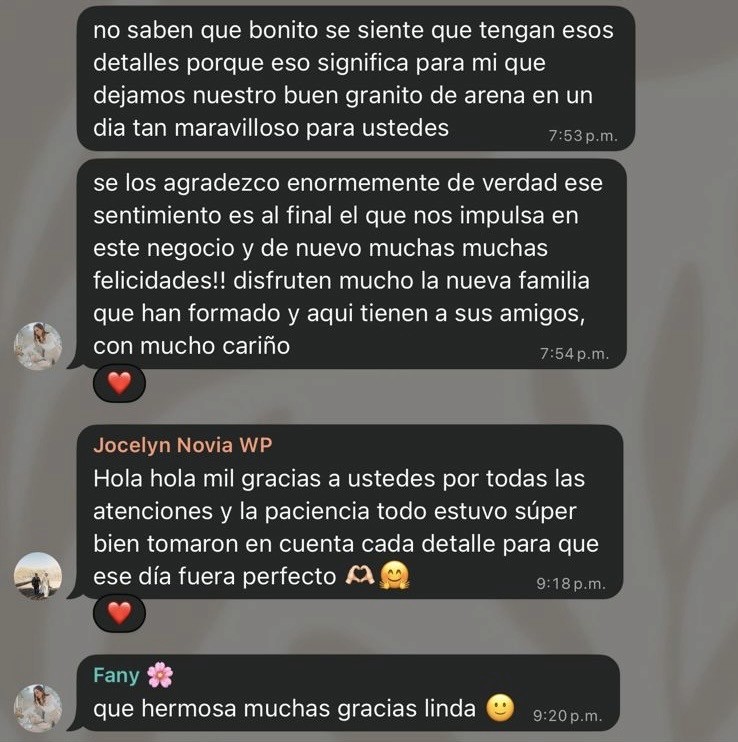Viewport: 738px width, 742px height.
Task: Open Jocelyn Novia WP's profile picture
Action: pyautogui.click(x=38, y=576)
